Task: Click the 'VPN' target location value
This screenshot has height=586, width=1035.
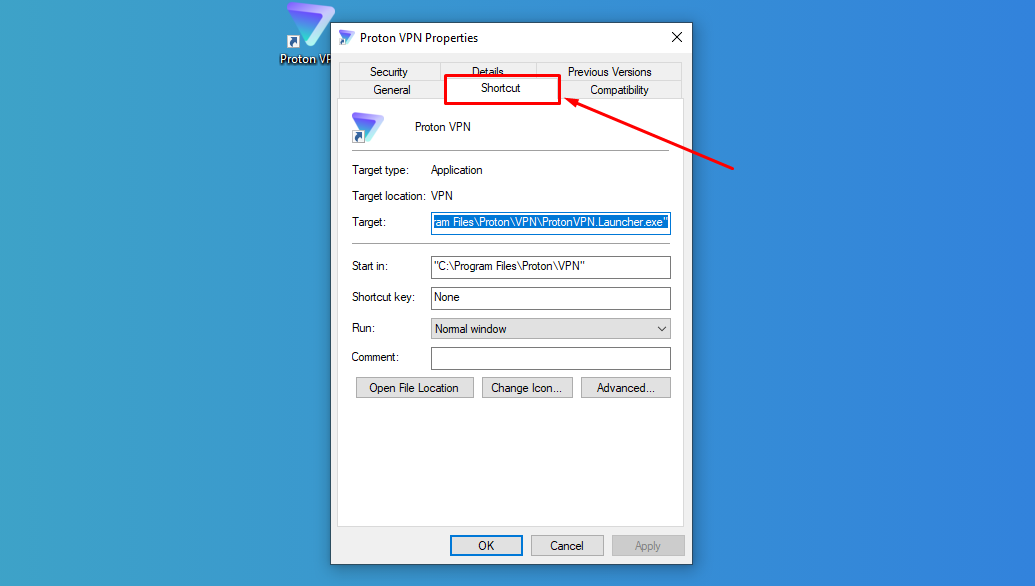Action: click(442, 196)
